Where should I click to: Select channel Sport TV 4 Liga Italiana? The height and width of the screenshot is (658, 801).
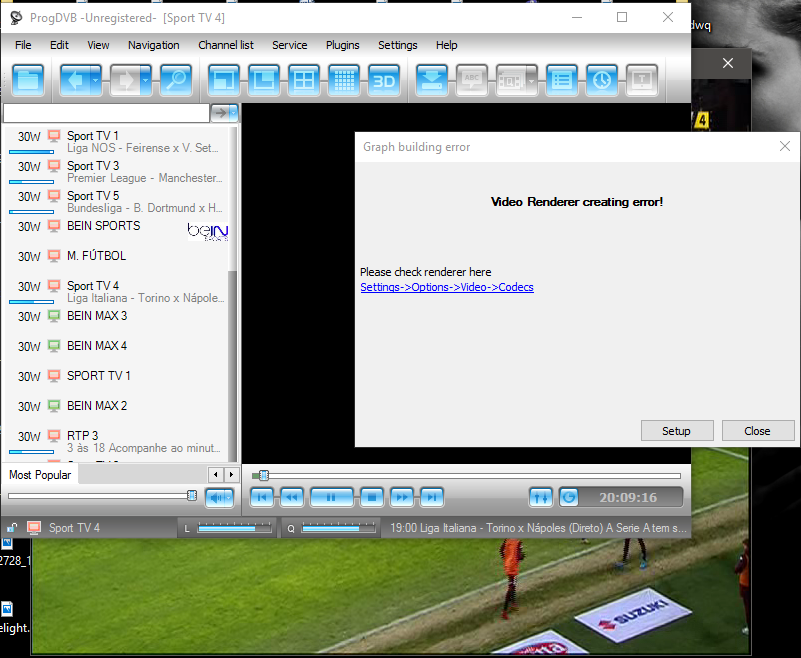point(116,292)
